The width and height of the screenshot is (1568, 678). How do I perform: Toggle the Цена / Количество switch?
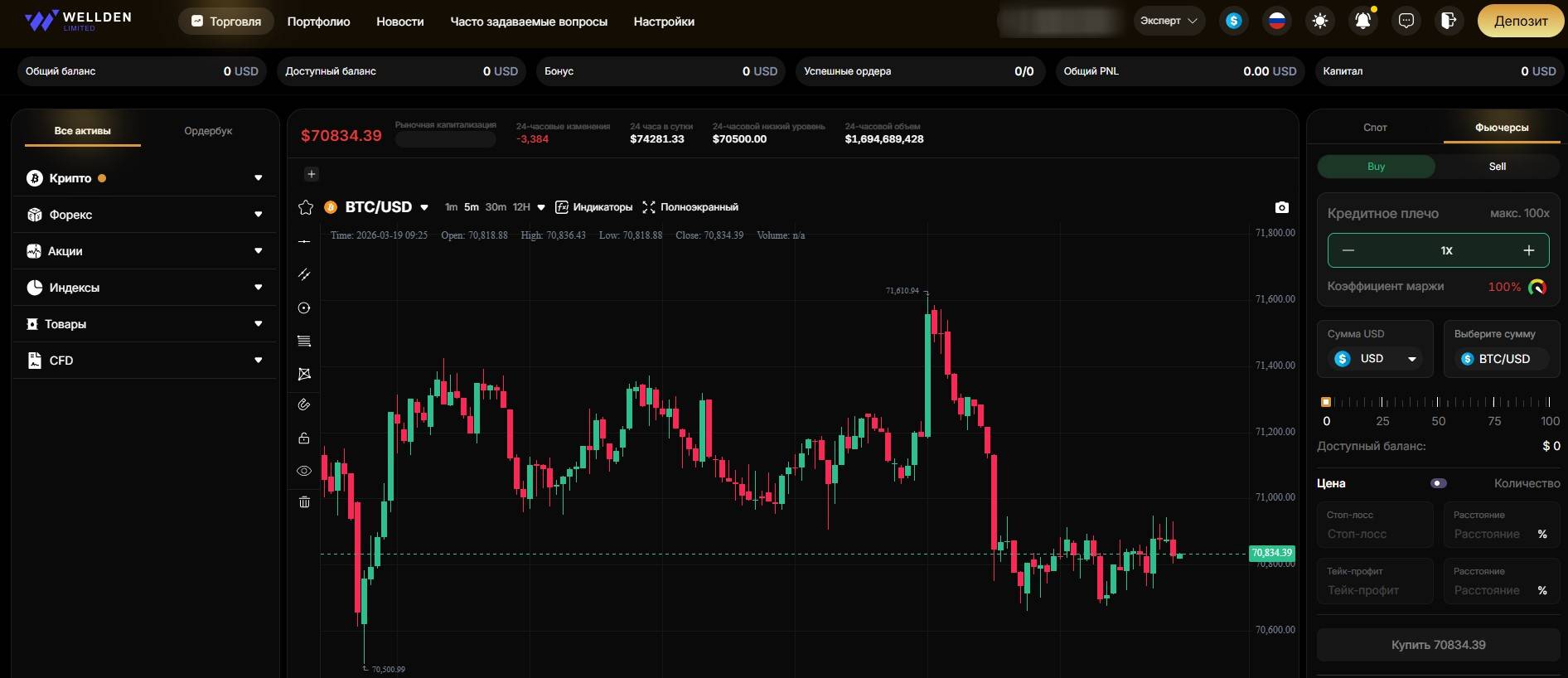tap(1439, 483)
